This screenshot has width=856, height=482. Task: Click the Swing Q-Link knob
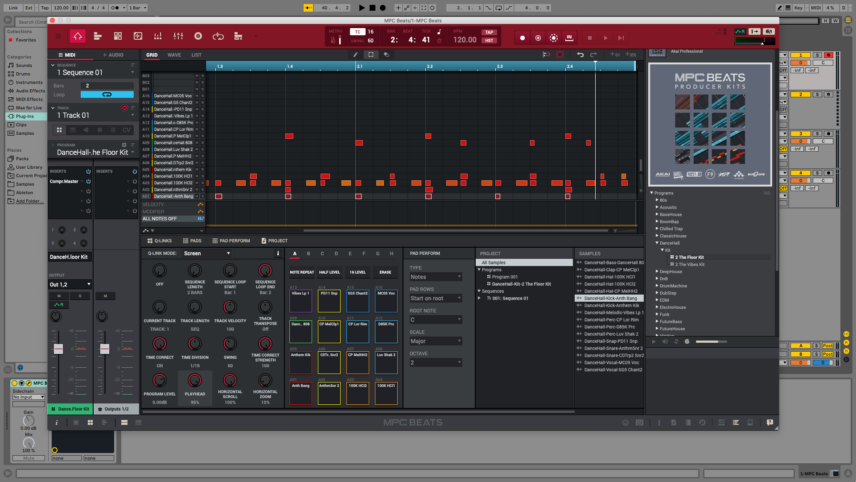pyautogui.click(x=230, y=344)
